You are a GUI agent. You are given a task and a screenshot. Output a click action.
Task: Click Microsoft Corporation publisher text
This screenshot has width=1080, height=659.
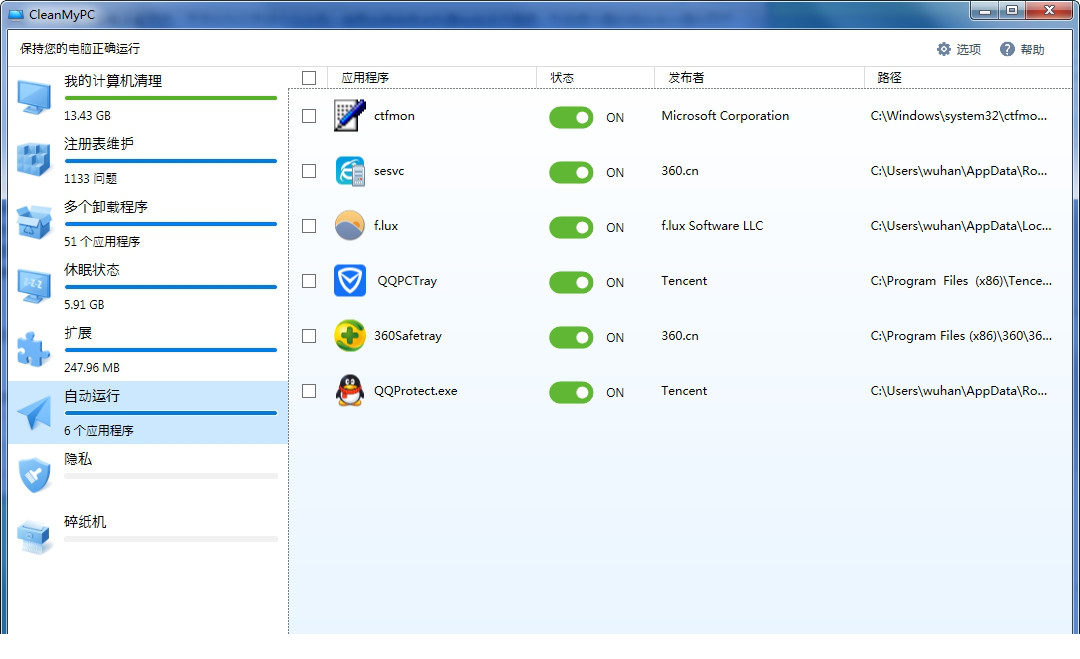(725, 116)
